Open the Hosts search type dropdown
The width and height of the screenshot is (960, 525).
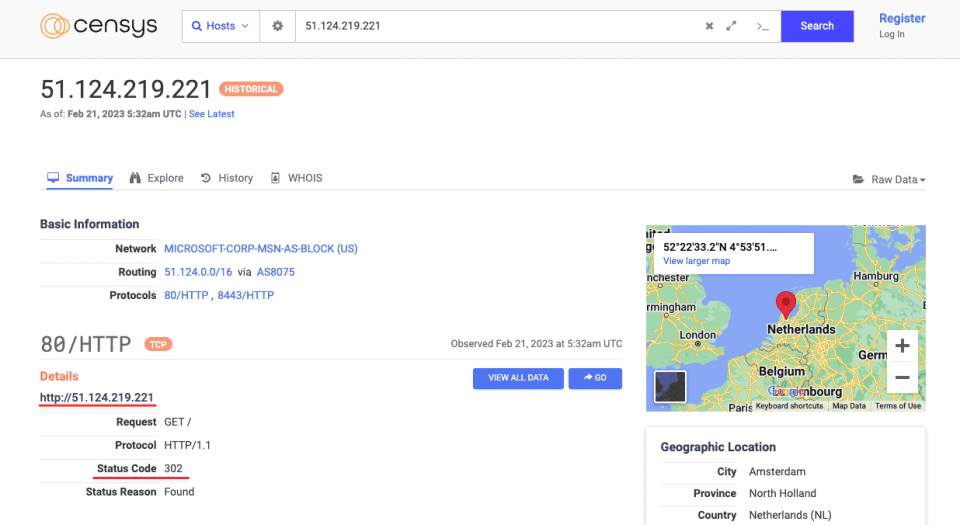[x=221, y=26]
